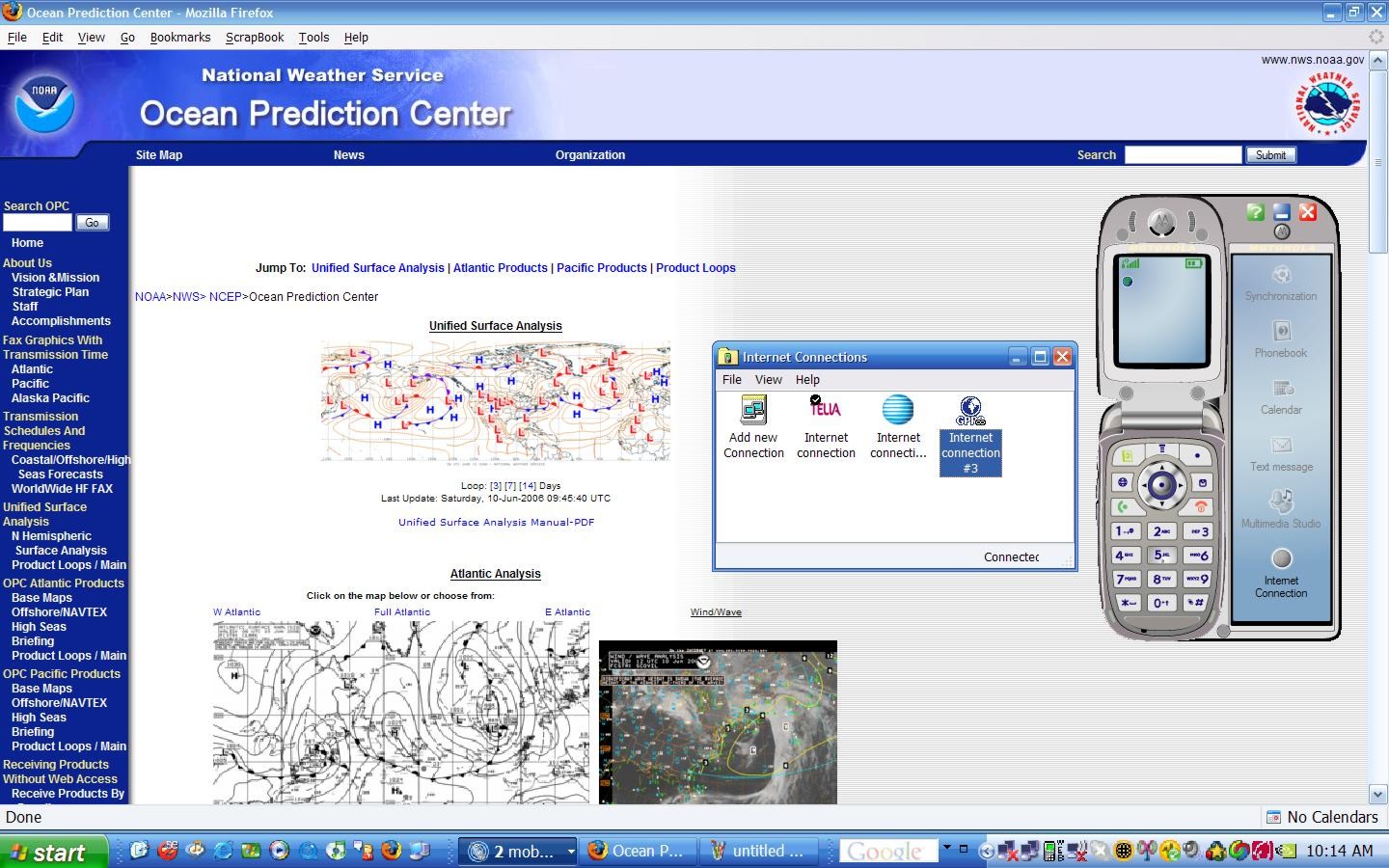This screenshot has height=868, width=1389.
Task: Open Firefox Tools menu
Action: coord(313,38)
